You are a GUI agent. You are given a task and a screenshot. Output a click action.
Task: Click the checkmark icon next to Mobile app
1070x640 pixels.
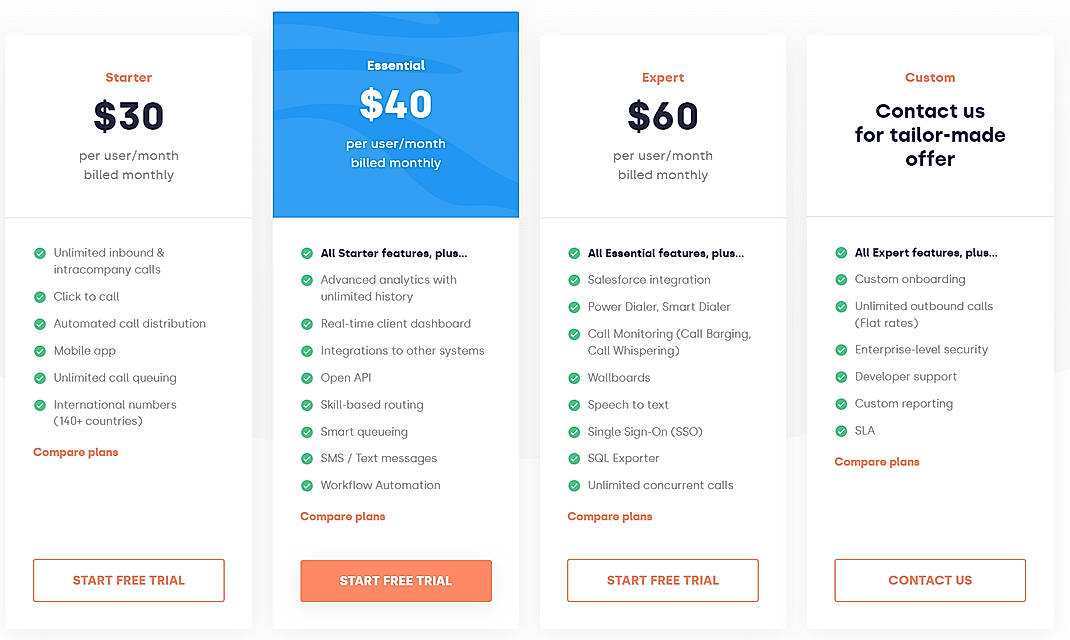pyautogui.click(x=40, y=351)
